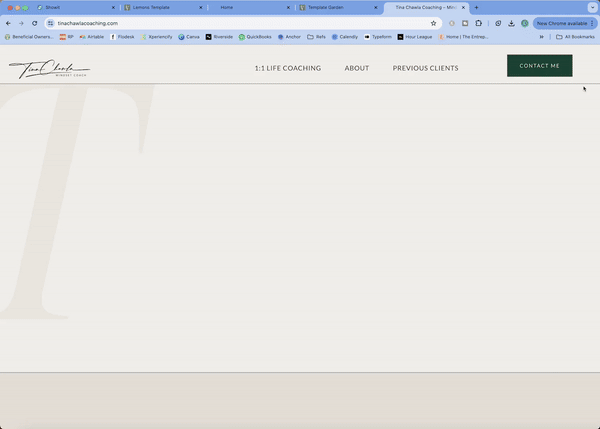
Task: Open the Home | The Entrep... bookmark
Action: (463, 37)
